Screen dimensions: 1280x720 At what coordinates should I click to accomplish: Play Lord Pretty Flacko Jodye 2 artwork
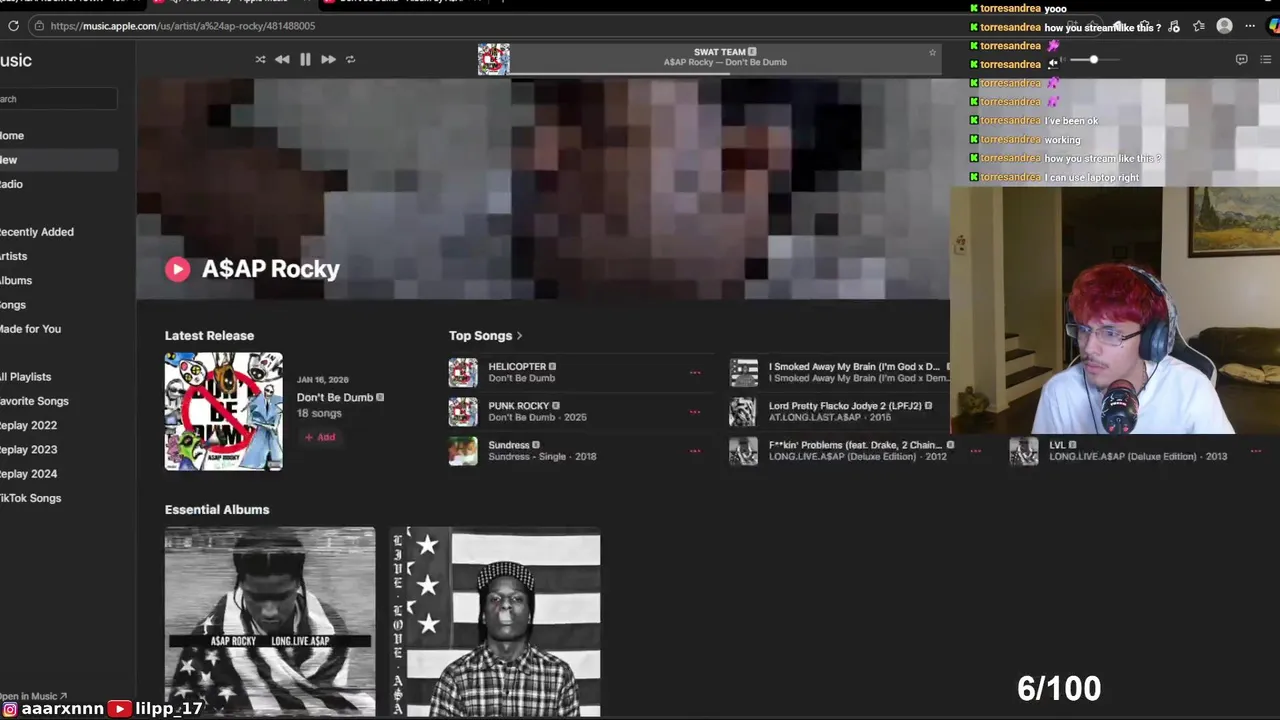[x=743, y=412]
